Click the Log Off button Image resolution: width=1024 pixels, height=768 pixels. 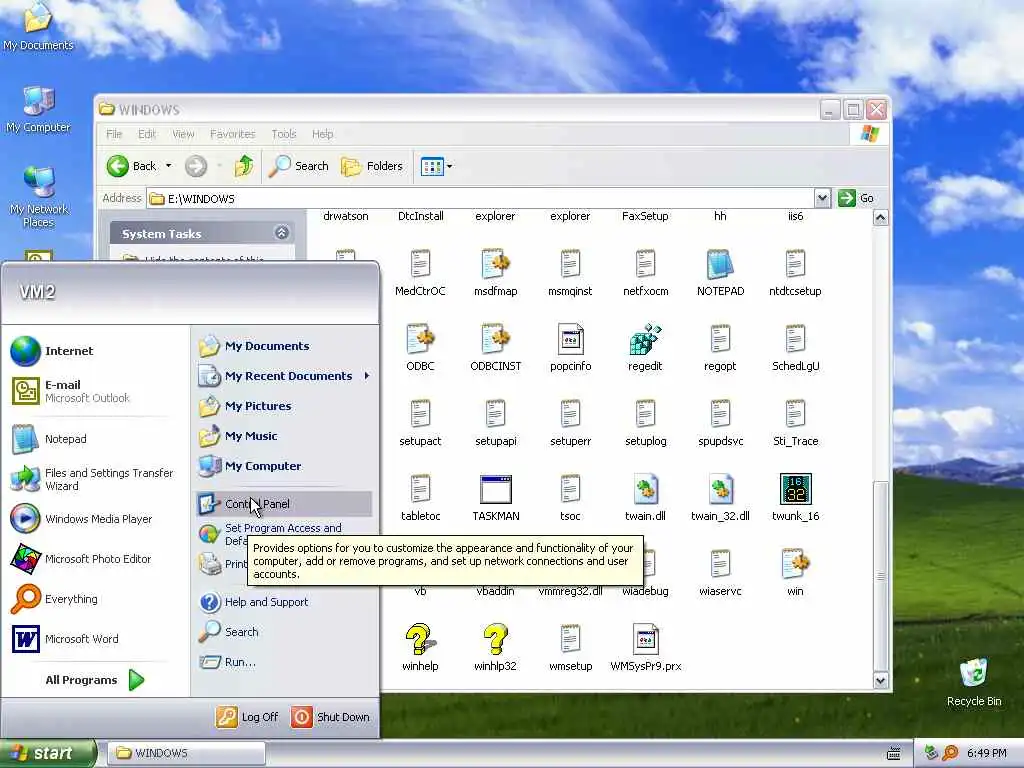click(x=248, y=716)
